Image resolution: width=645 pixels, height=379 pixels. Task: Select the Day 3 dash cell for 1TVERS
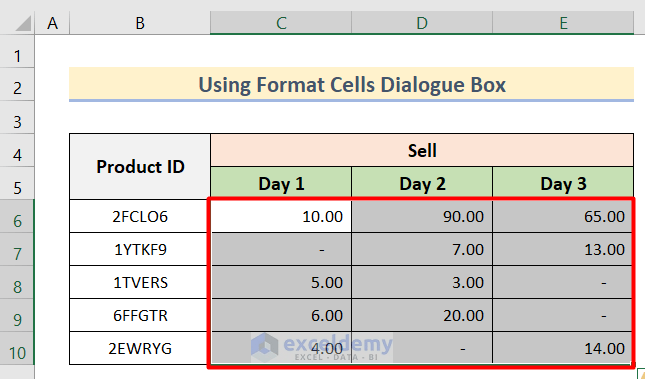coord(562,282)
